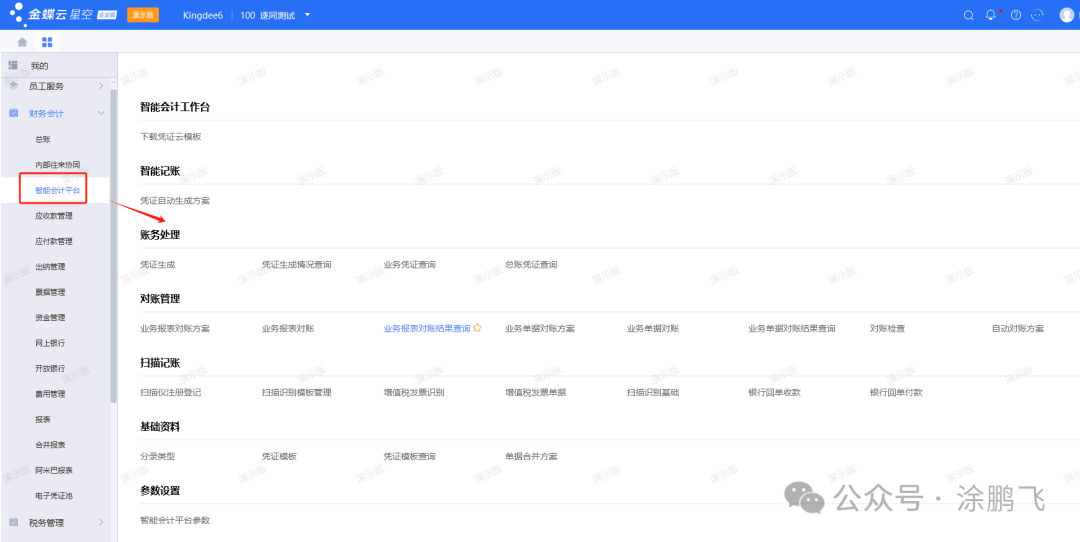The width and height of the screenshot is (1080, 542).
Task: Click the user avatar icon
Action: click(x=1066, y=15)
